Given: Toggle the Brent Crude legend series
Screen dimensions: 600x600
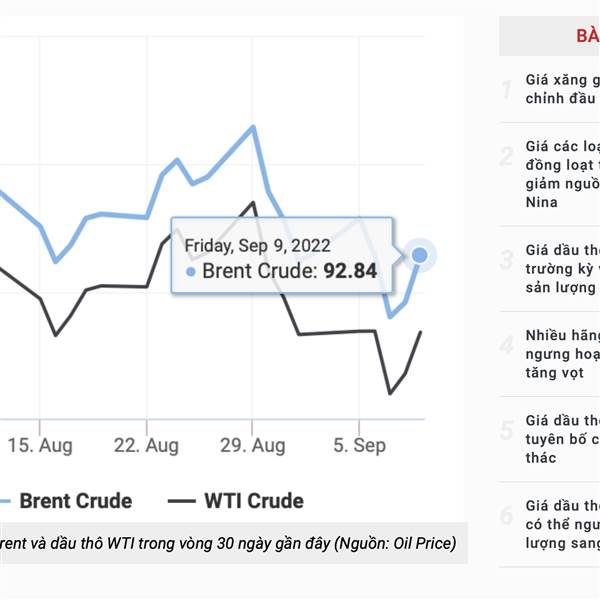Looking at the screenshot, I should [x=66, y=501].
